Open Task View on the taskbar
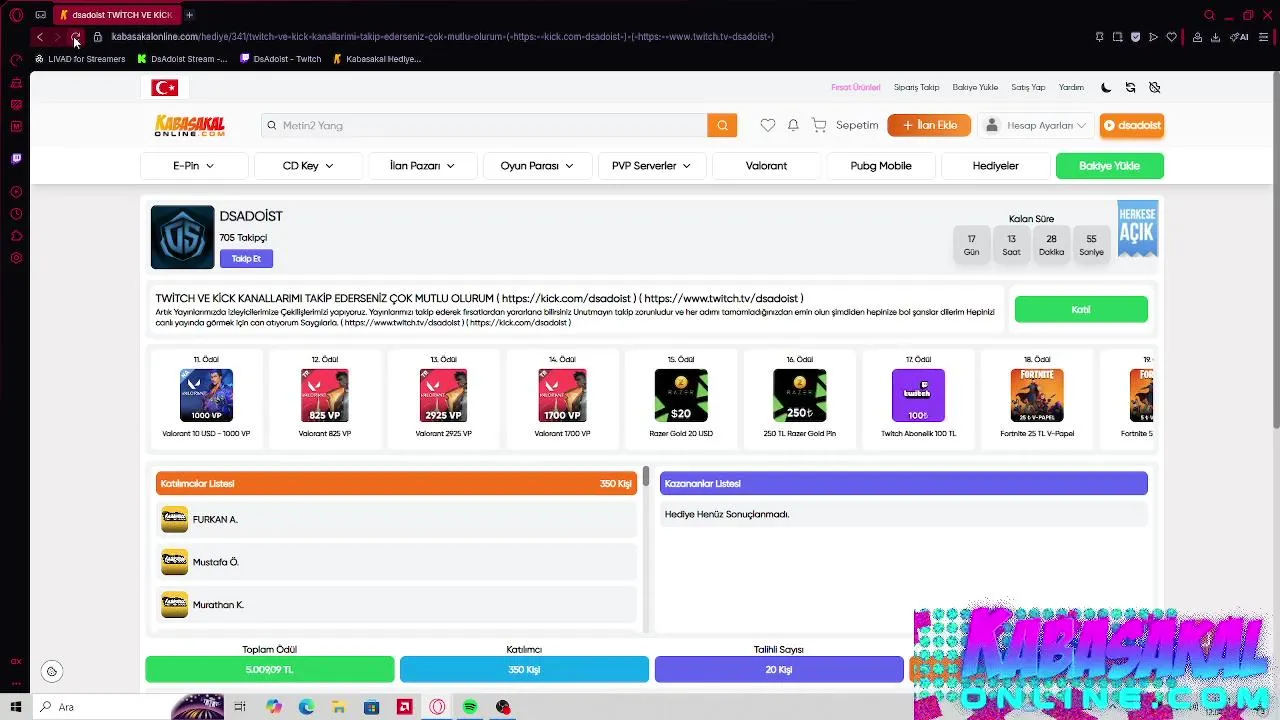Image resolution: width=1280 pixels, height=720 pixels. click(x=240, y=707)
